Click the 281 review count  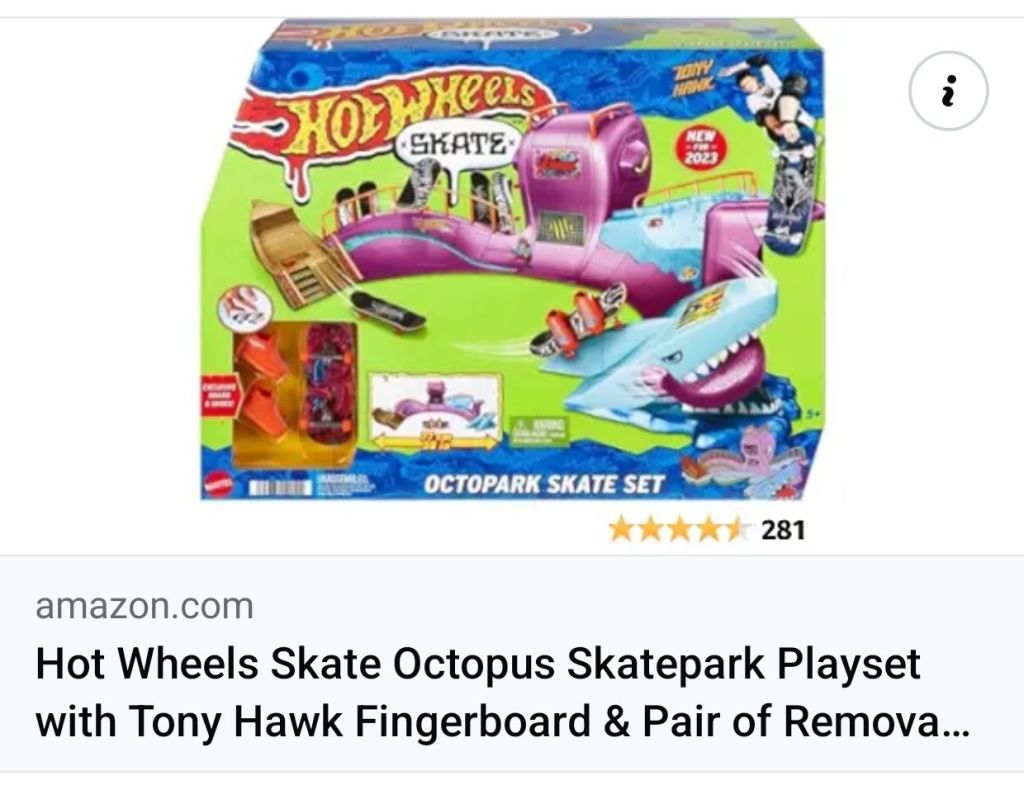tap(783, 530)
